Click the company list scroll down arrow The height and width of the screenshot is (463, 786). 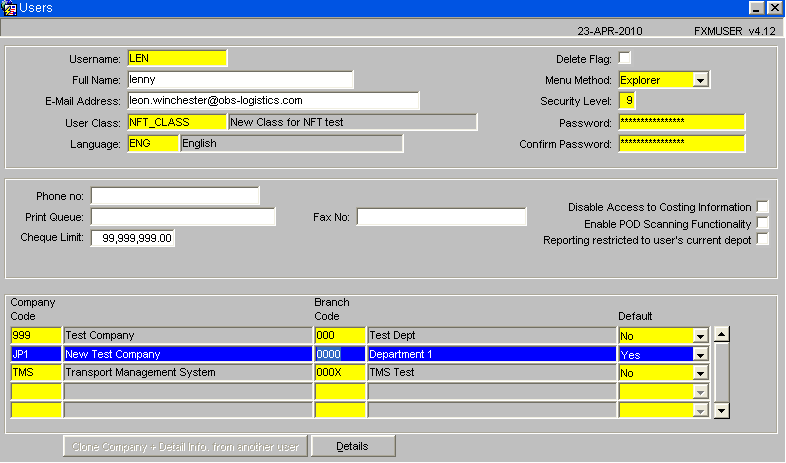(721, 411)
